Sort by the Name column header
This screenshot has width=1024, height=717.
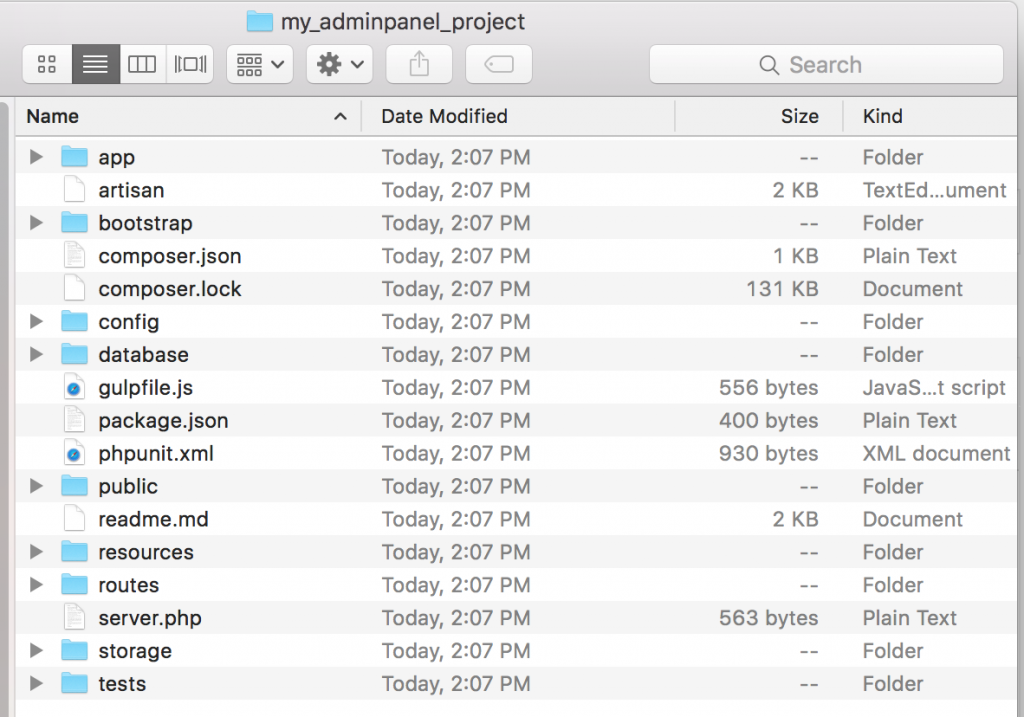coord(188,116)
